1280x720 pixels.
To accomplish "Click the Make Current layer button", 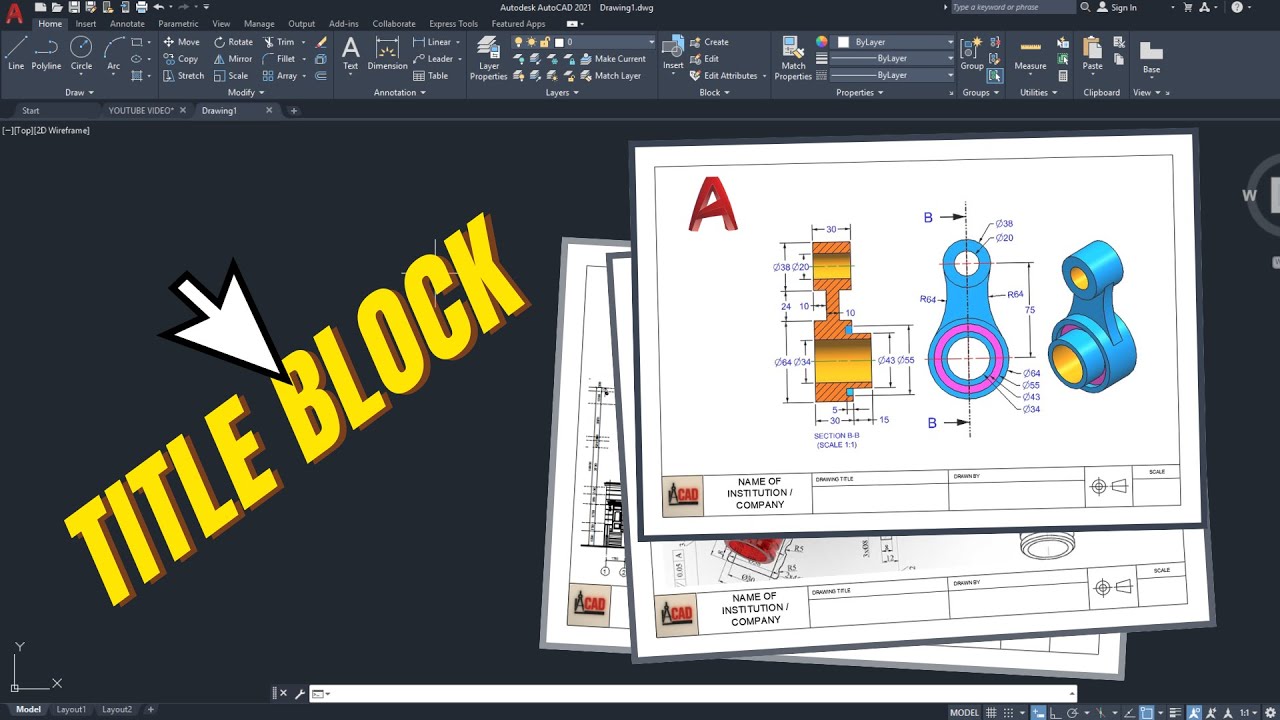I will click(611, 59).
